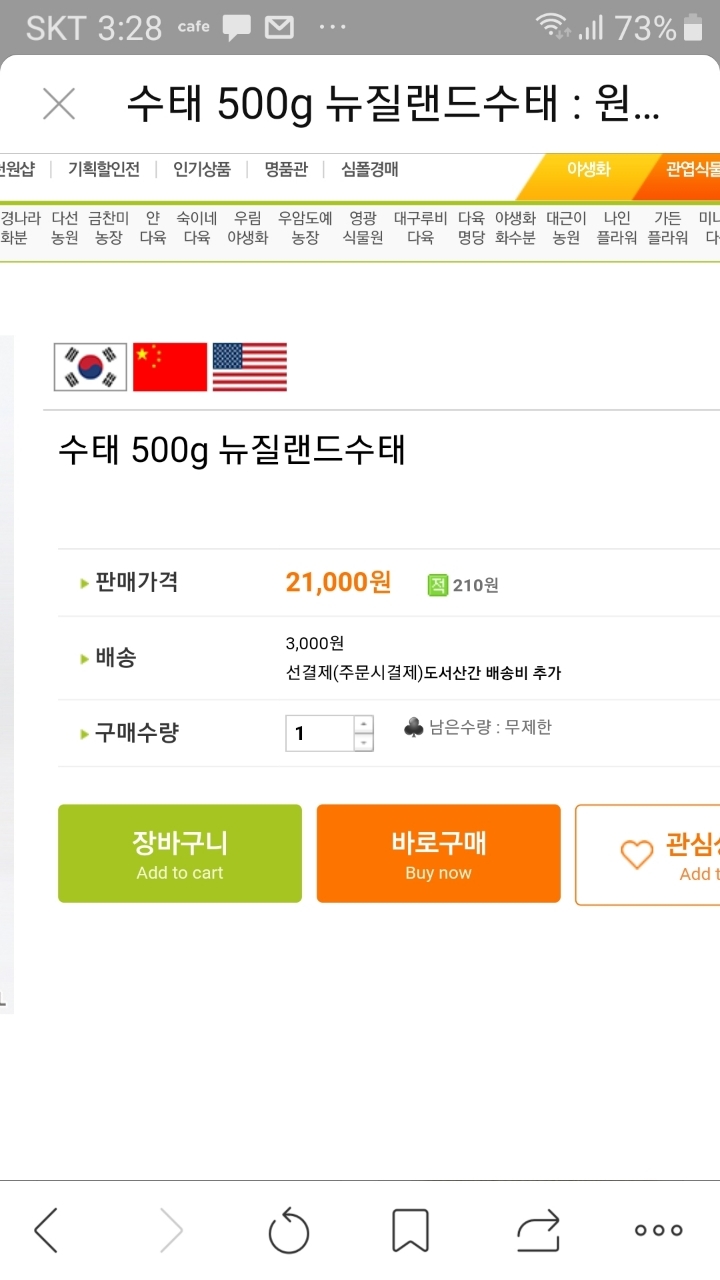Screen dimensions: 720x1280
Task: Increase purchase quantity with up arrow
Action: coord(364,724)
